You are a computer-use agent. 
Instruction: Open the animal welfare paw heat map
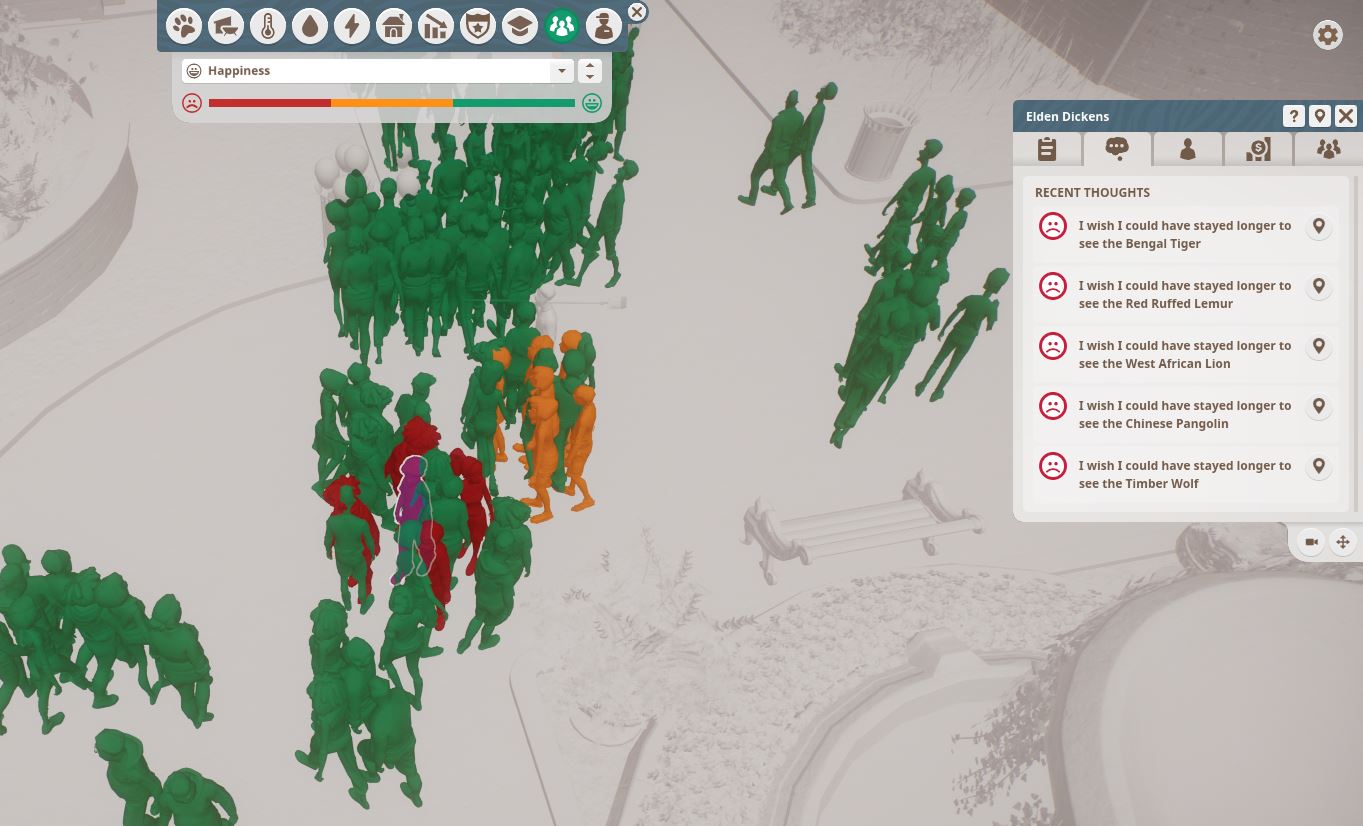(184, 26)
